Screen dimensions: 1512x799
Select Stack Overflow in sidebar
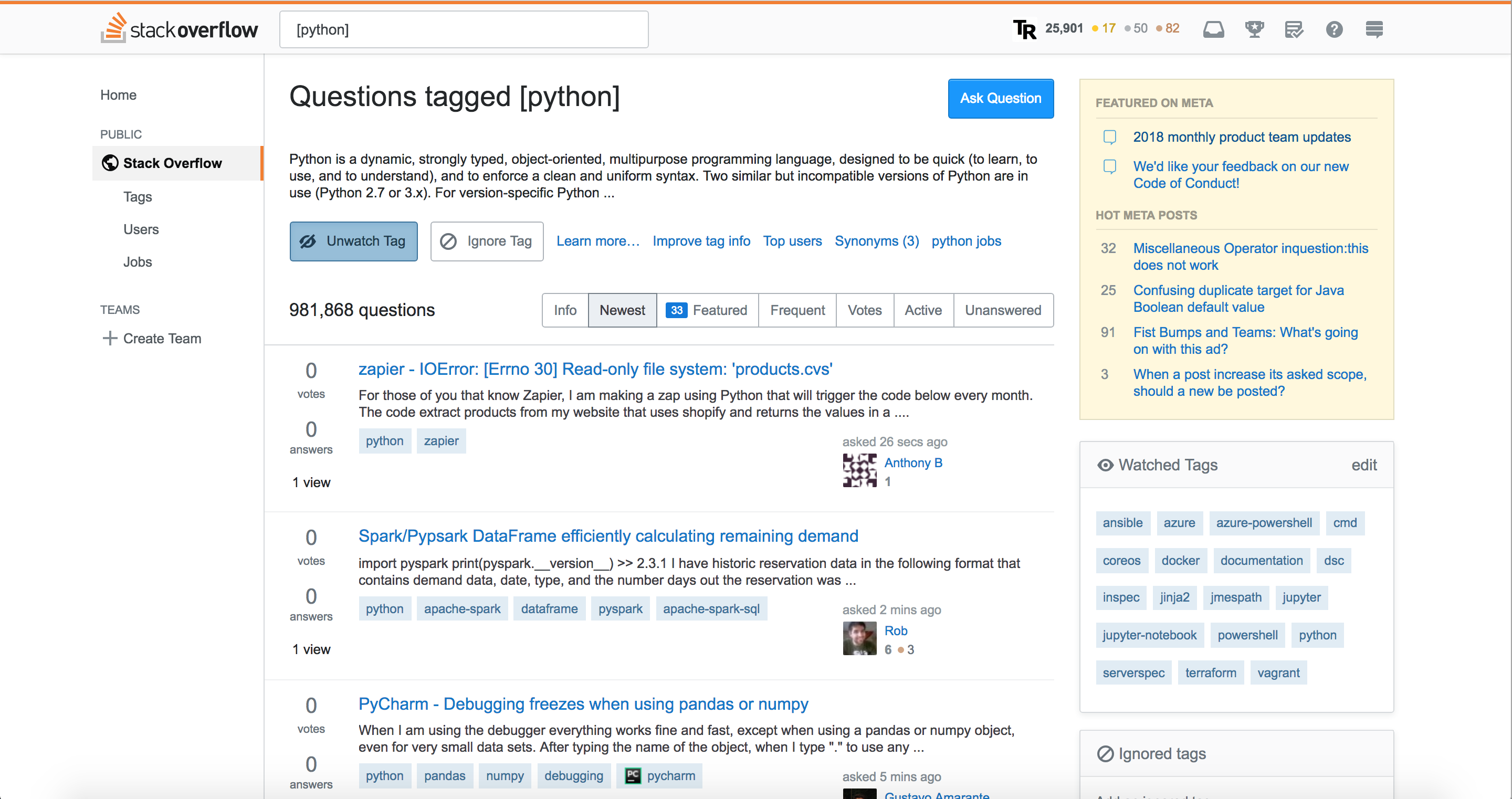point(177,163)
